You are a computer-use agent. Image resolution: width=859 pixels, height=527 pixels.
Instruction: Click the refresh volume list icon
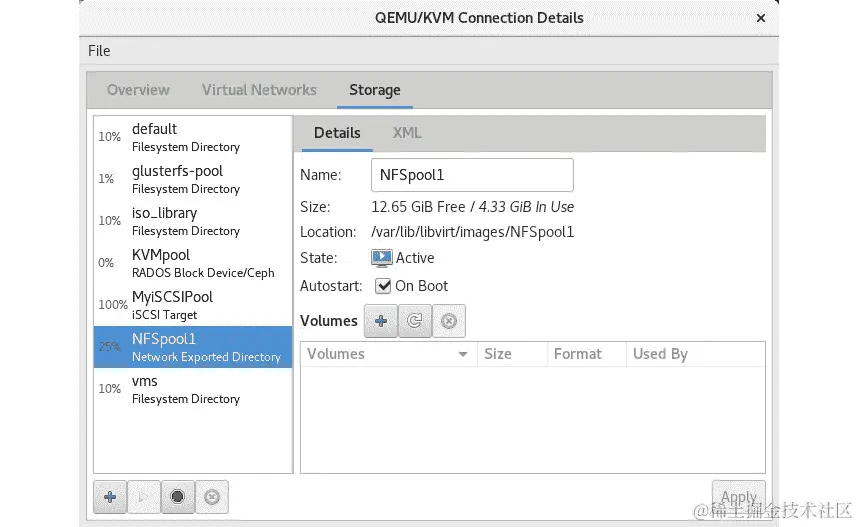click(415, 321)
